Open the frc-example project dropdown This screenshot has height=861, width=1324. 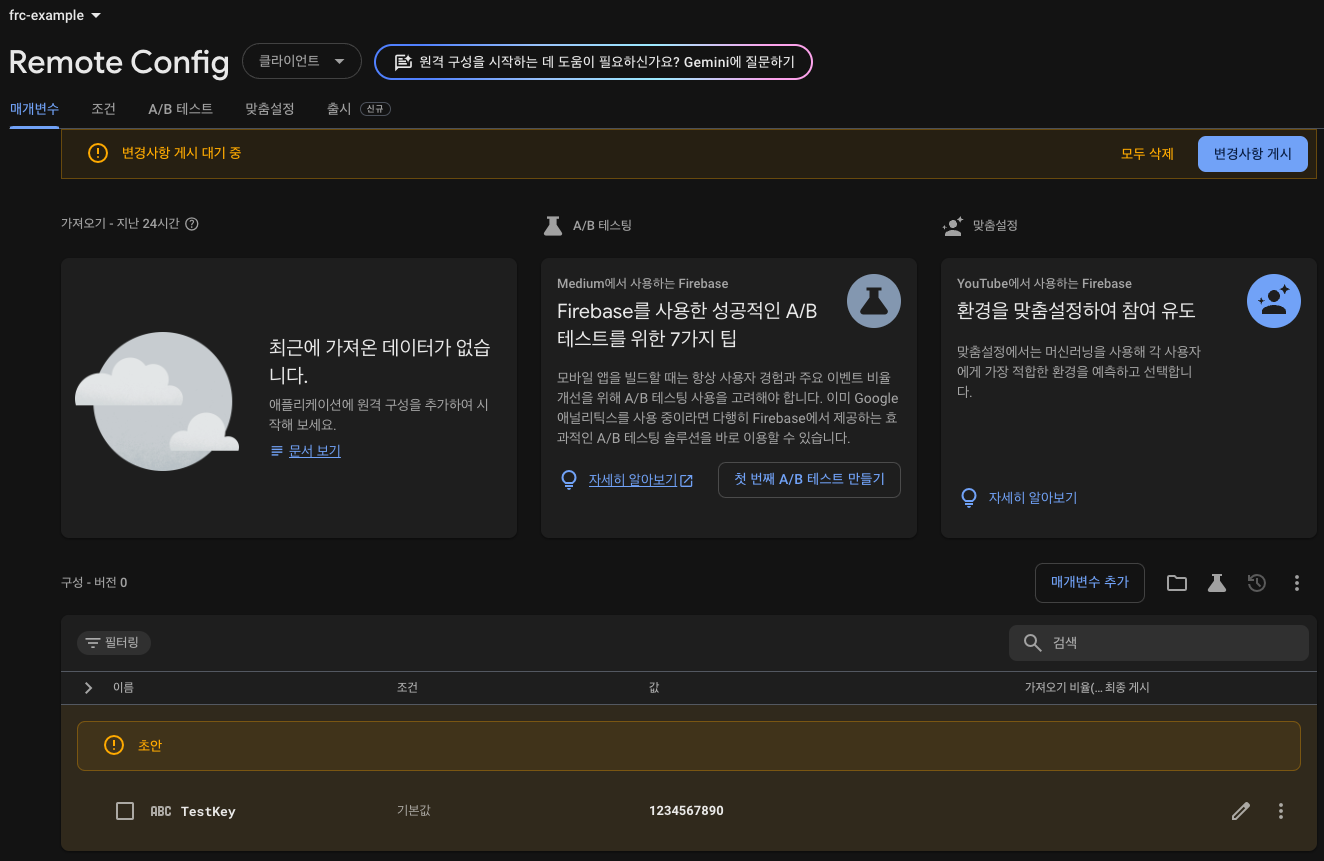pyautogui.click(x=55, y=15)
